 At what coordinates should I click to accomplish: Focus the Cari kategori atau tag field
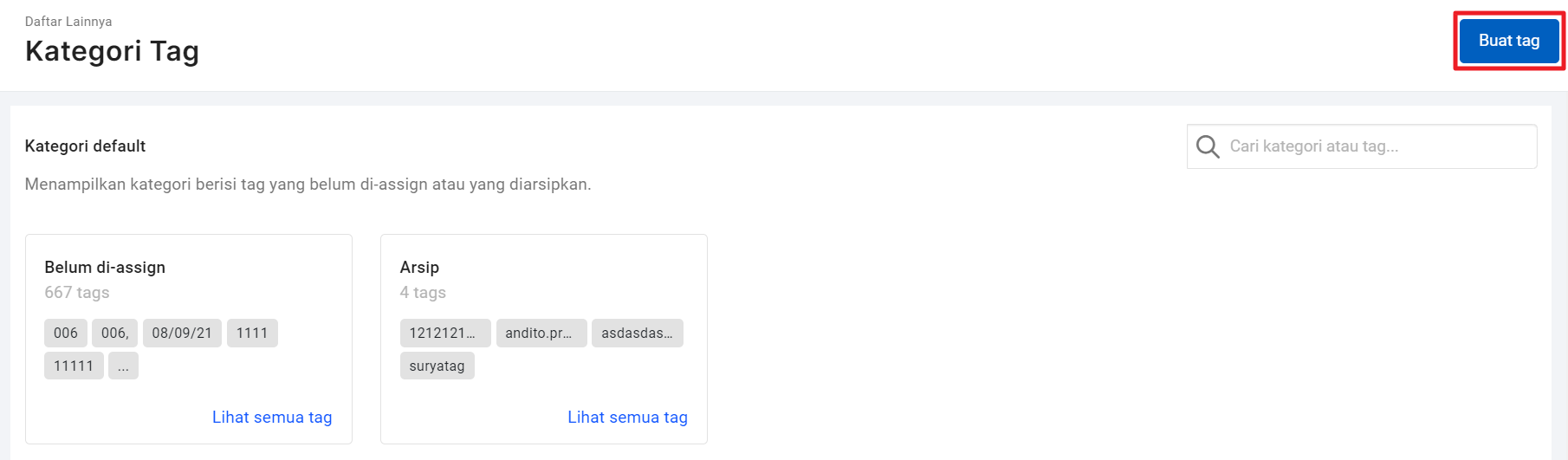pos(1362,146)
